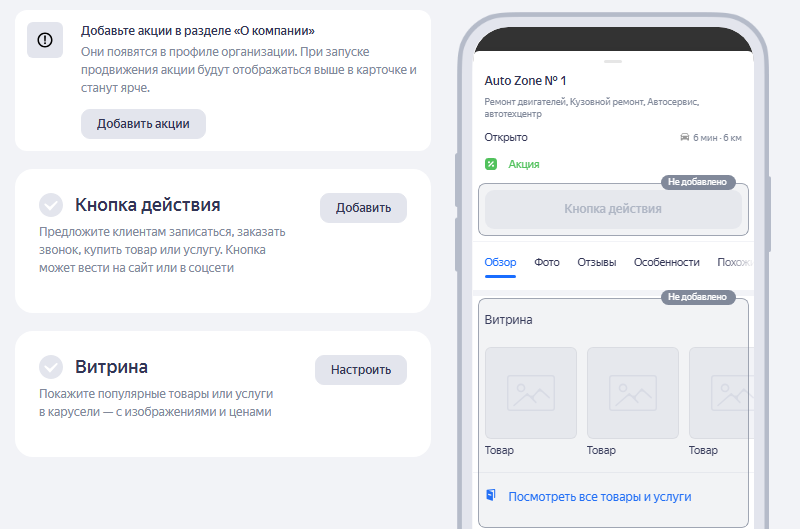Click the Витрина heading in phone preview

[x=508, y=320]
